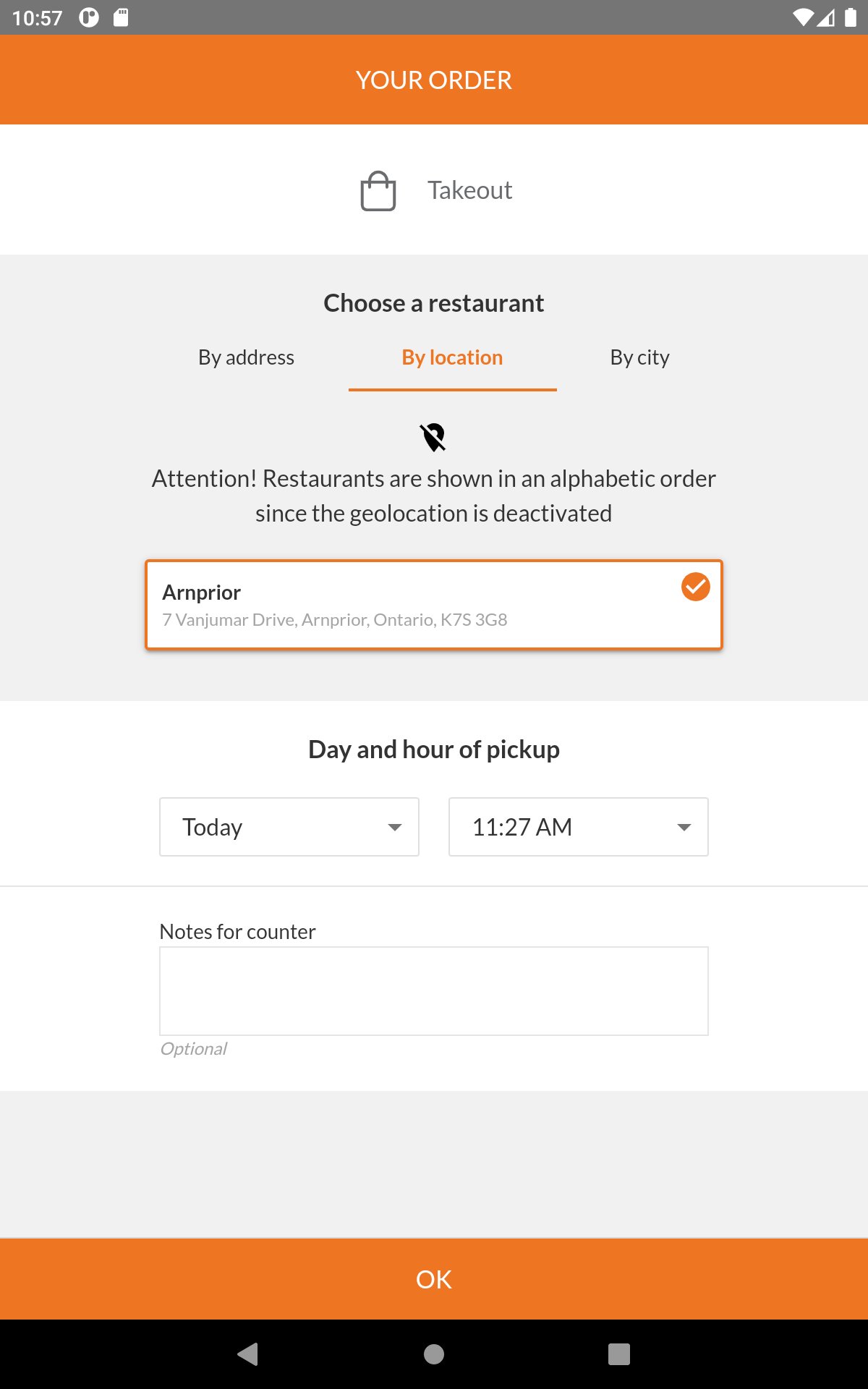
Task: Tap the Wi-Fi status icon
Action: click(x=803, y=17)
